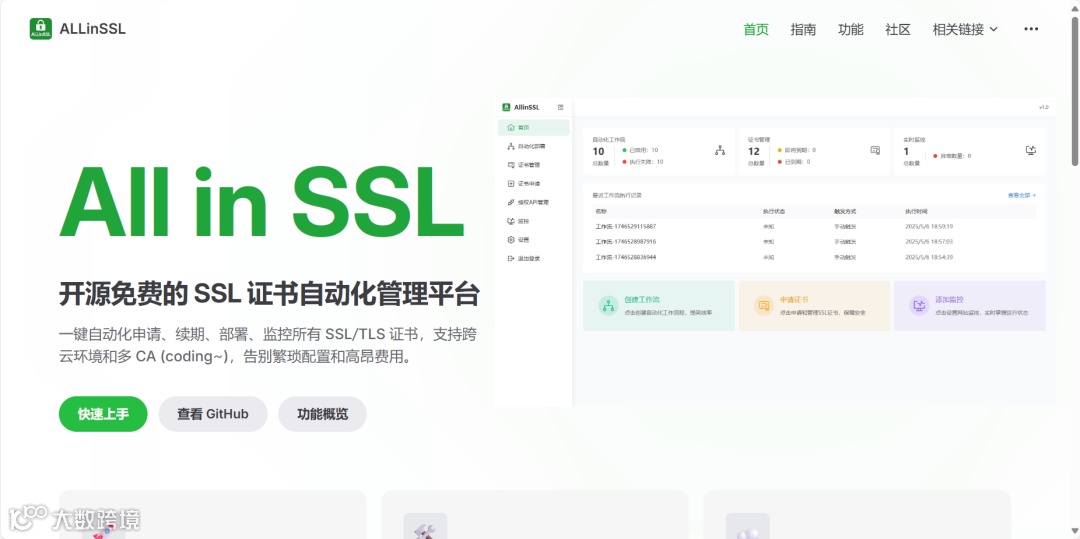Click the monitor icon in 实时监控 card
Screen dimensions: 1080x539
(x=1031, y=150)
